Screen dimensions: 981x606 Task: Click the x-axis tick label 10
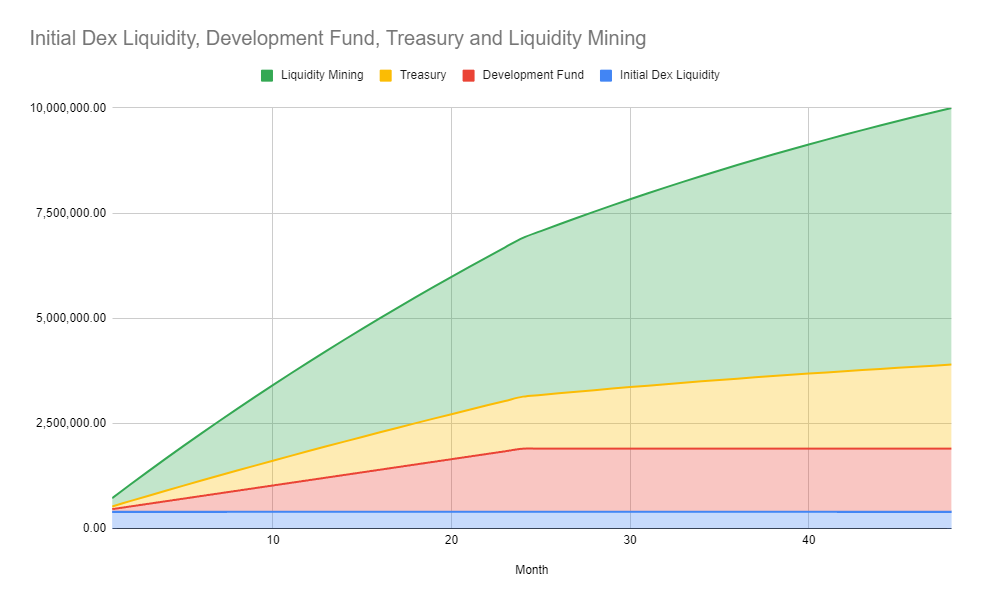272,541
